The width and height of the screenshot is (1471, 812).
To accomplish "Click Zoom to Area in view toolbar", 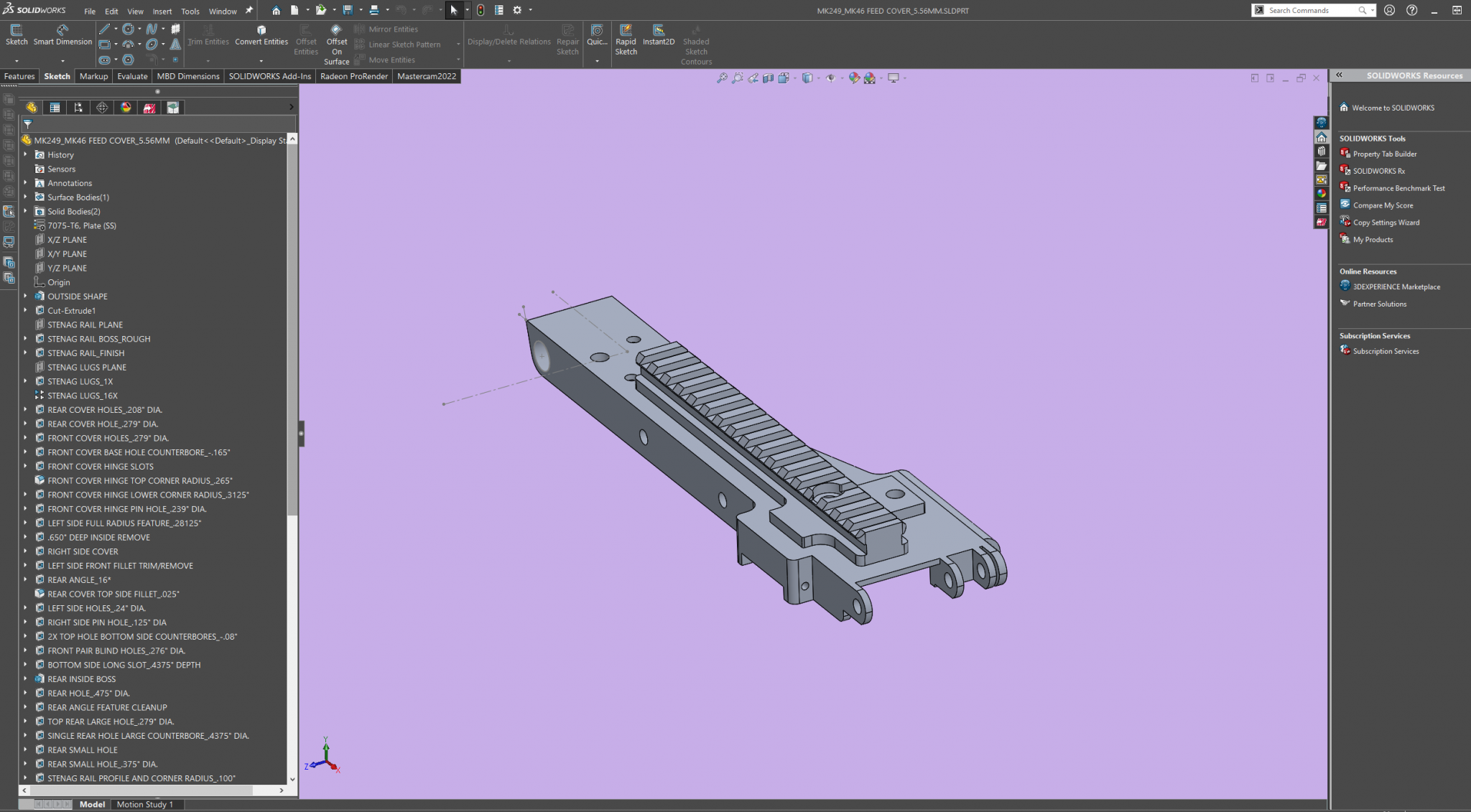I will point(737,78).
